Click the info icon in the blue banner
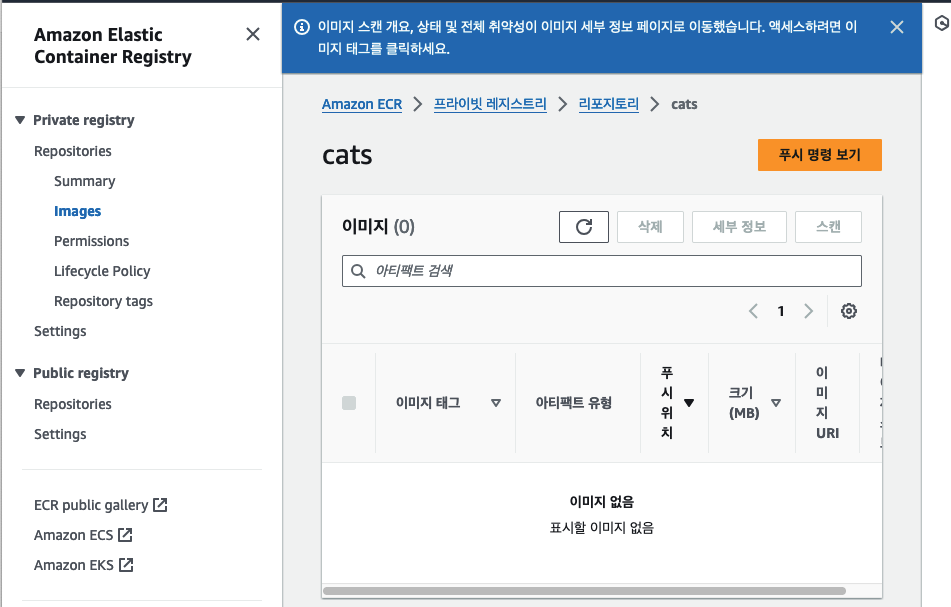The height and width of the screenshot is (607, 951). coord(301,27)
